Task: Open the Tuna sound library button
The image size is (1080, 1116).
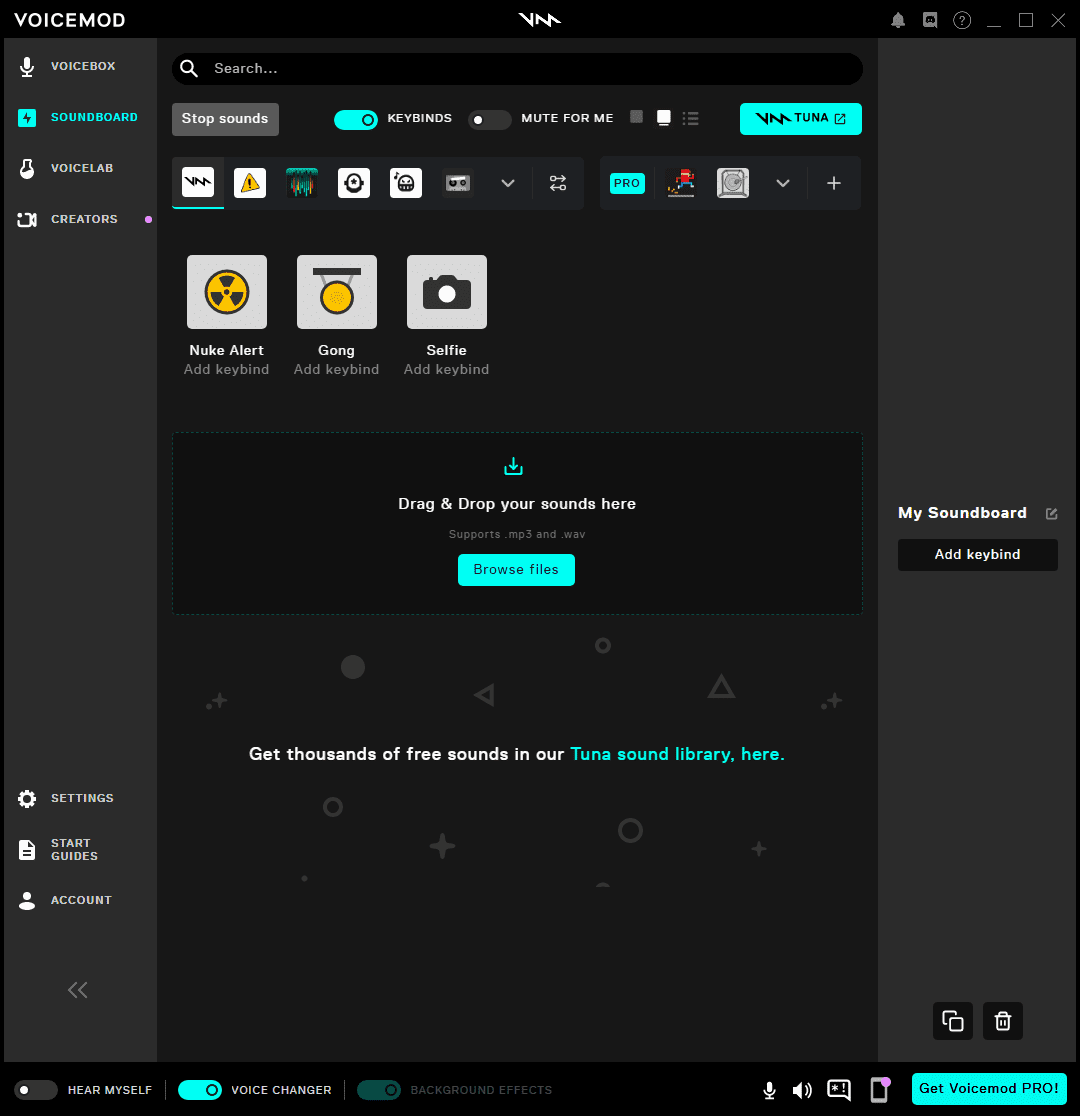Action: click(x=801, y=119)
